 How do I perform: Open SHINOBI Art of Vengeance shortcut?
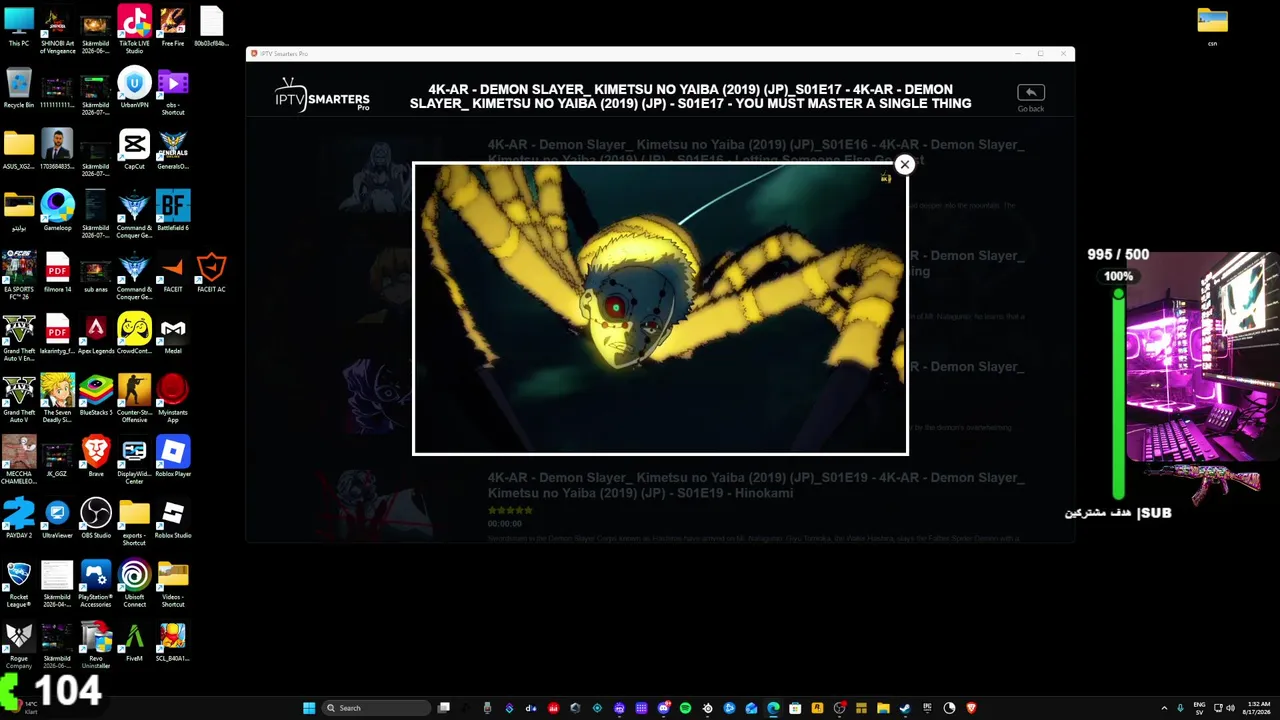coord(57,28)
